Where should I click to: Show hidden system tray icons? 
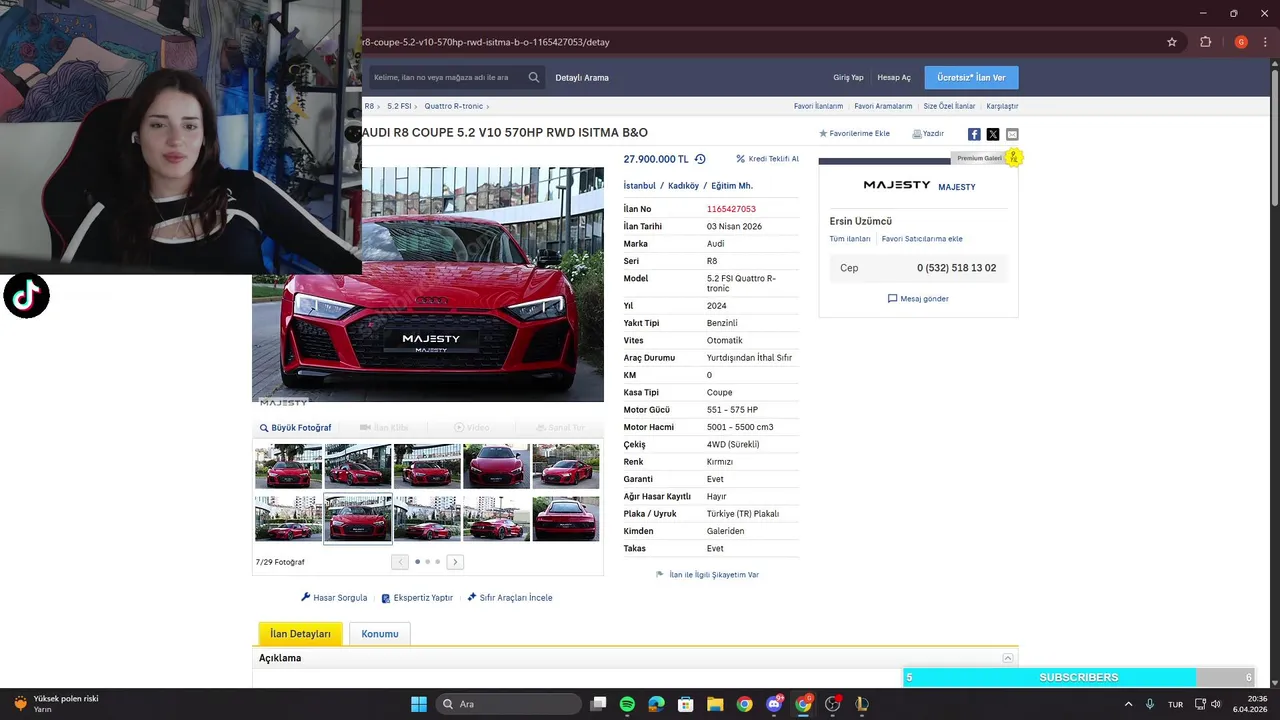click(x=1129, y=704)
